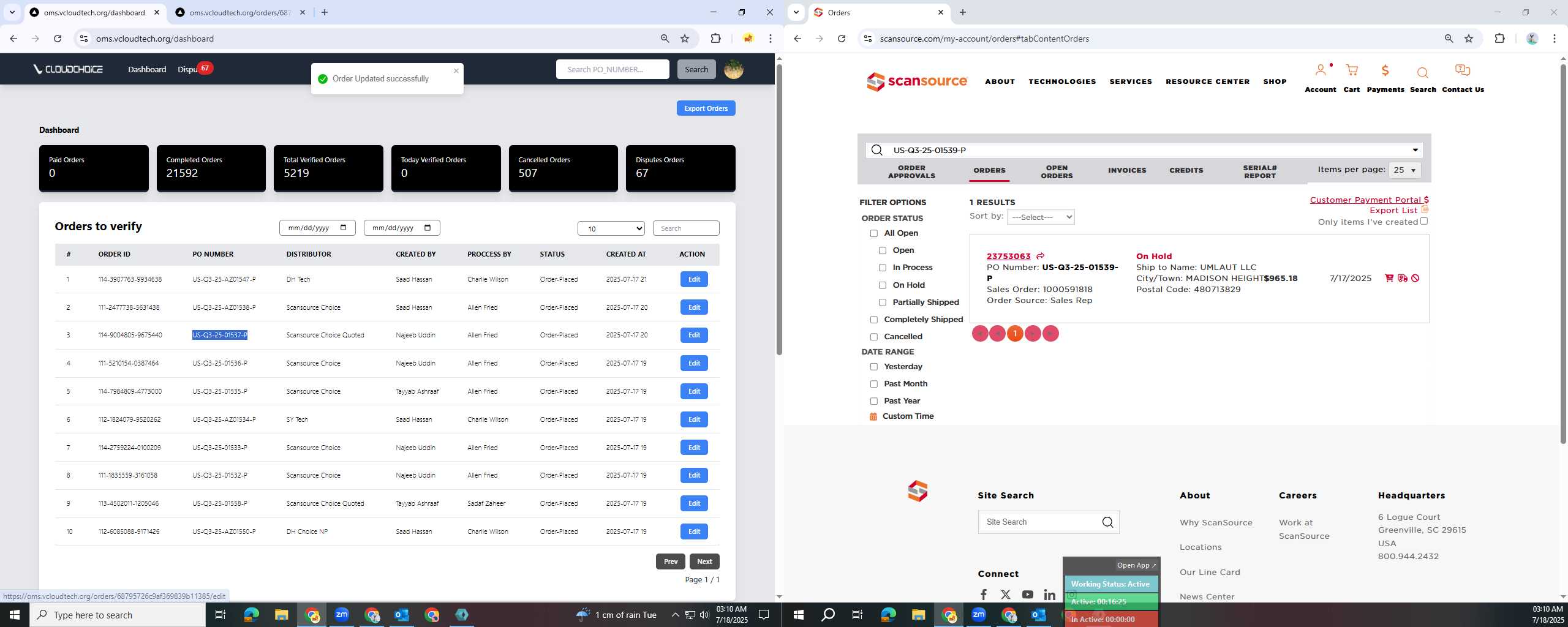
Task: Open ScanSource LinkedIn icon
Action: (x=1049, y=595)
